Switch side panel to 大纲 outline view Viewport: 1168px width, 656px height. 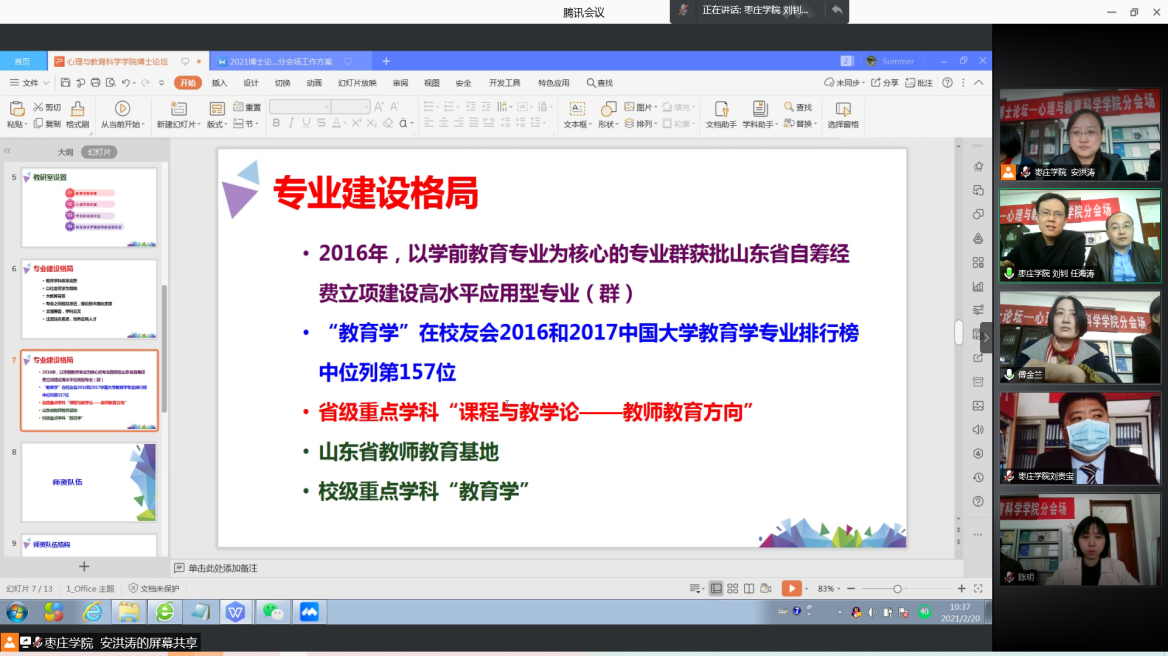65,152
